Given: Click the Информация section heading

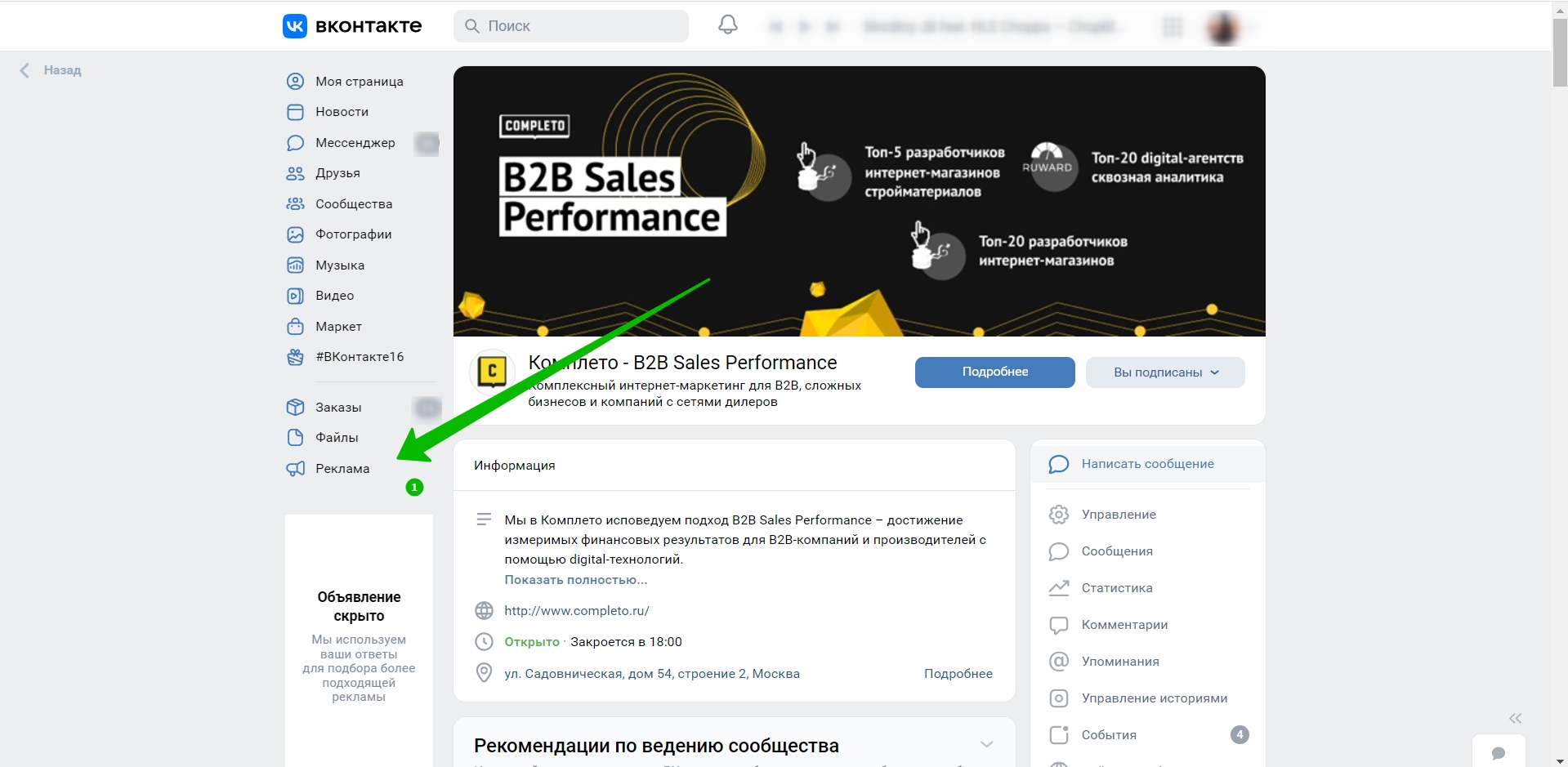Looking at the screenshot, I should click(515, 466).
